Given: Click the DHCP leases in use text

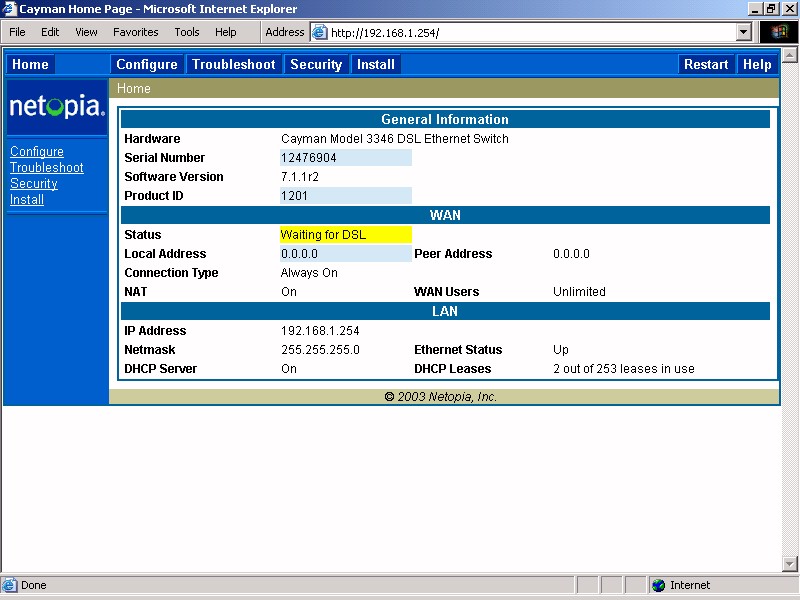Looking at the screenshot, I should tap(624, 369).
